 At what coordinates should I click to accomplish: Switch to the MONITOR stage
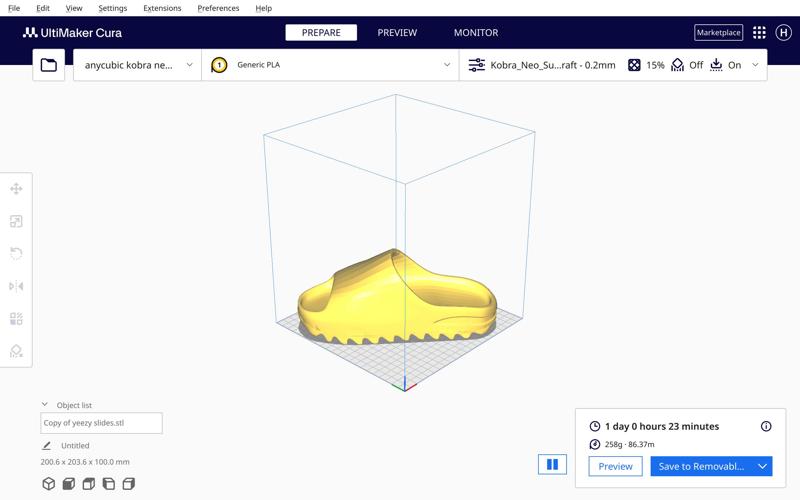pos(476,33)
